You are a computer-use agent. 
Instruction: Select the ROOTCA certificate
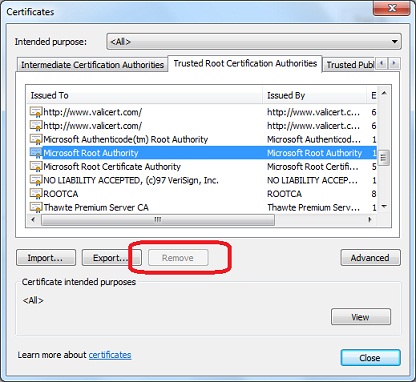202,194
